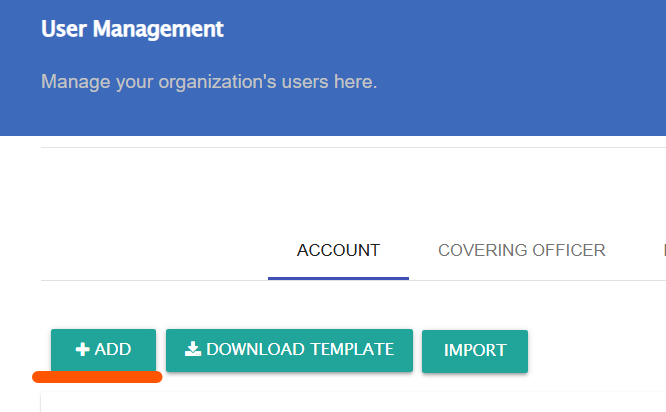The image size is (666, 412).
Task: Select 'Manage your organization's users here.' text
Action: coord(209,82)
